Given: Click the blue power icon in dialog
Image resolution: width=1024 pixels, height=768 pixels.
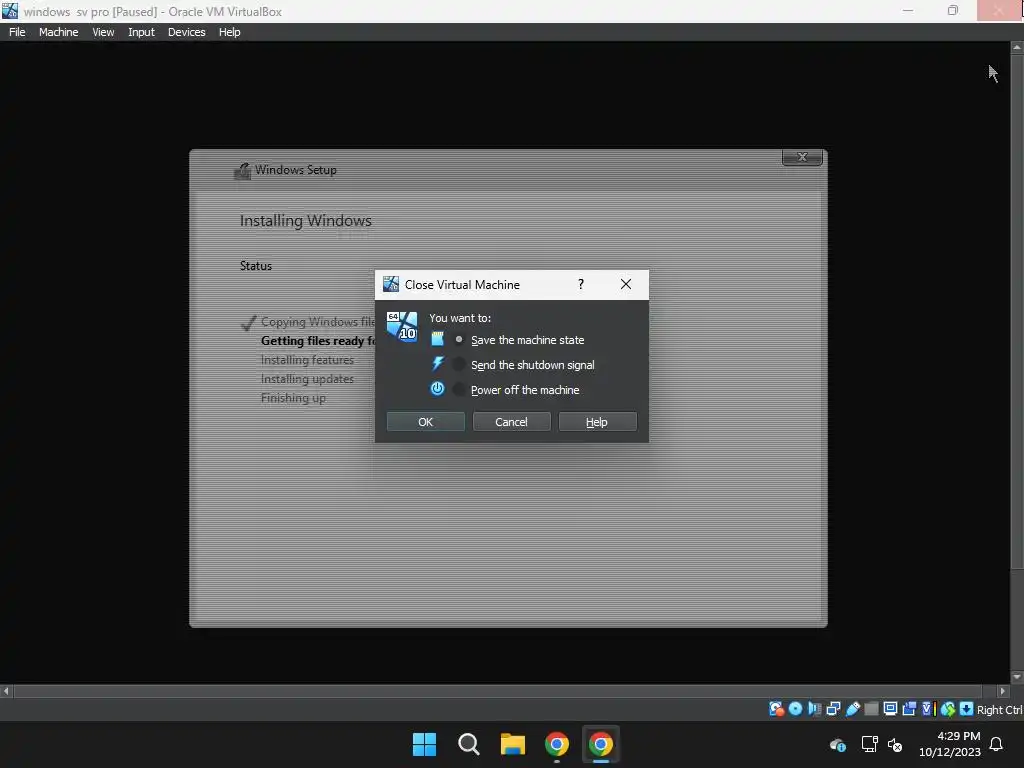Looking at the screenshot, I should point(438,389).
